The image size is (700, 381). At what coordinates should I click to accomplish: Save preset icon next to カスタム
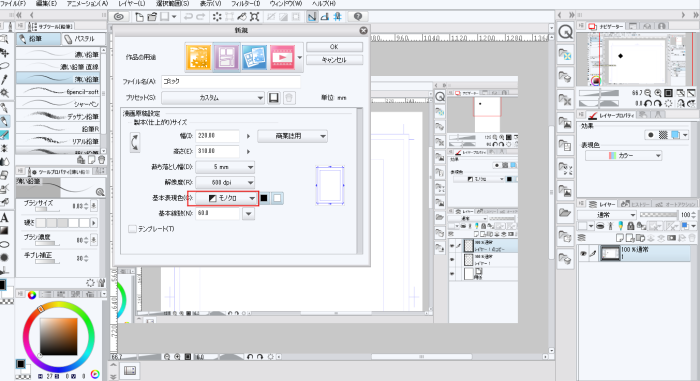point(274,98)
